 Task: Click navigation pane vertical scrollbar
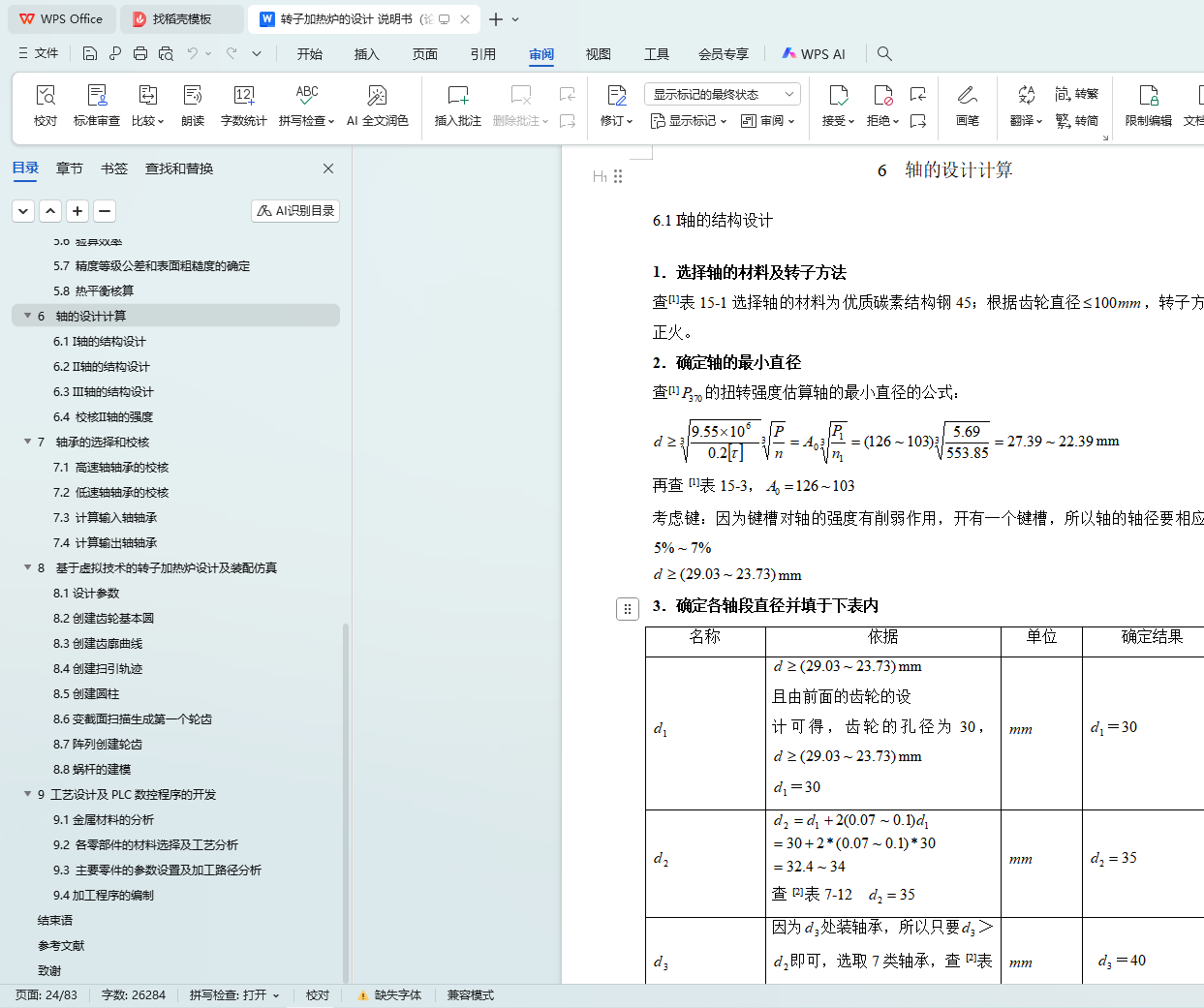coord(346,804)
